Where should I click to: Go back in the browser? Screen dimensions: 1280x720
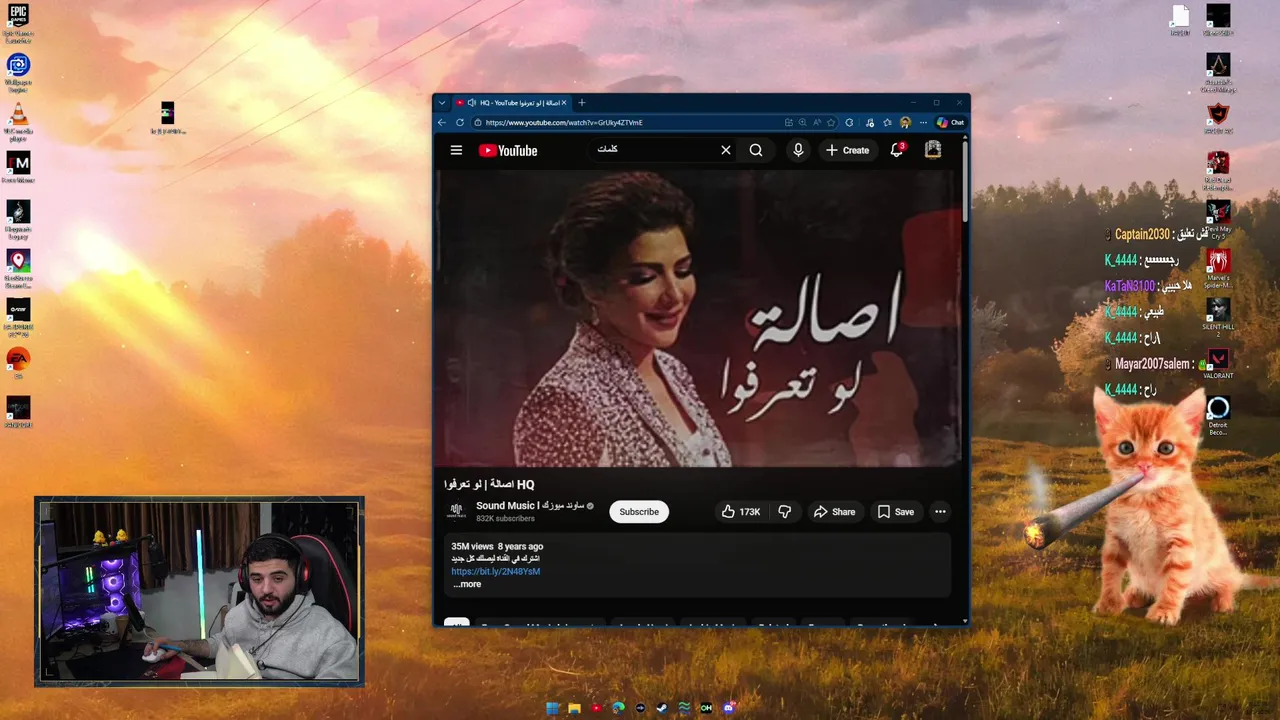[442, 122]
